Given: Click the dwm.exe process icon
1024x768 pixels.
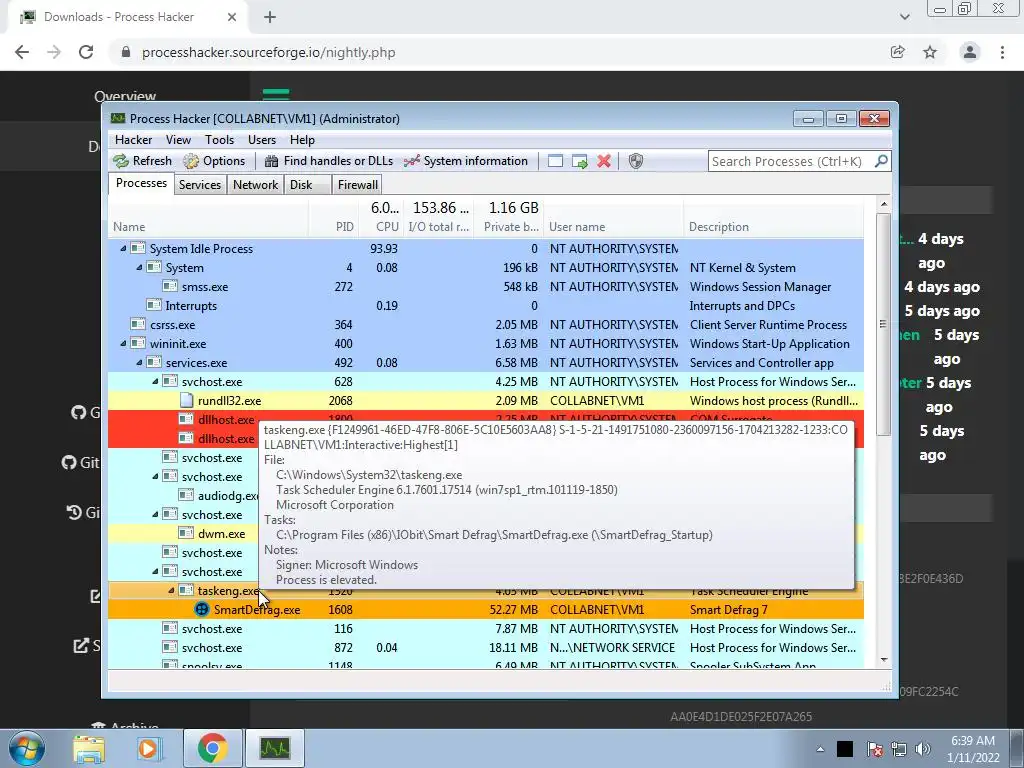Looking at the screenshot, I should point(186,534).
